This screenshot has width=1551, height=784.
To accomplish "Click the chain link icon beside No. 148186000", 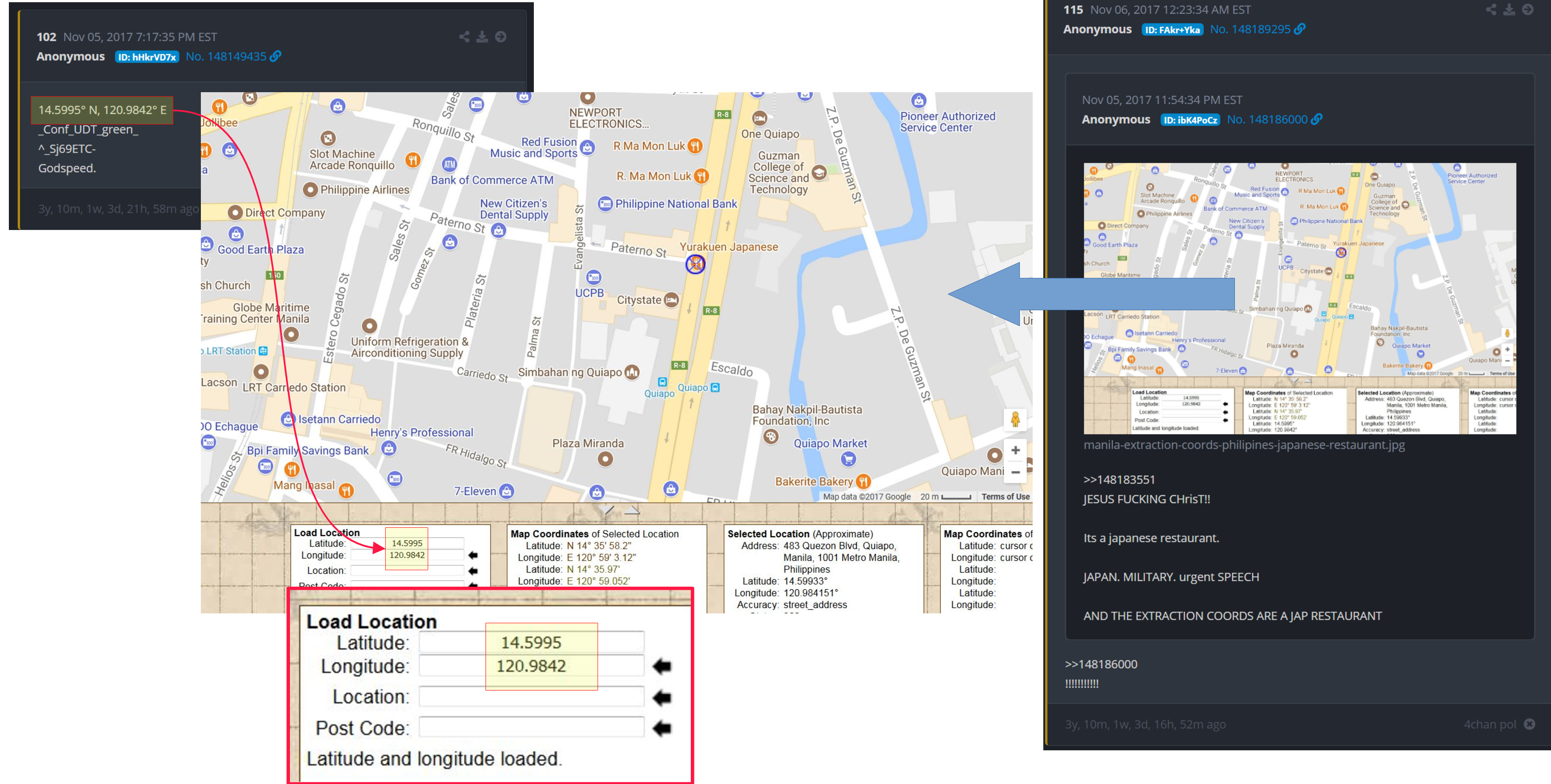I will click(x=1317, y=119).
